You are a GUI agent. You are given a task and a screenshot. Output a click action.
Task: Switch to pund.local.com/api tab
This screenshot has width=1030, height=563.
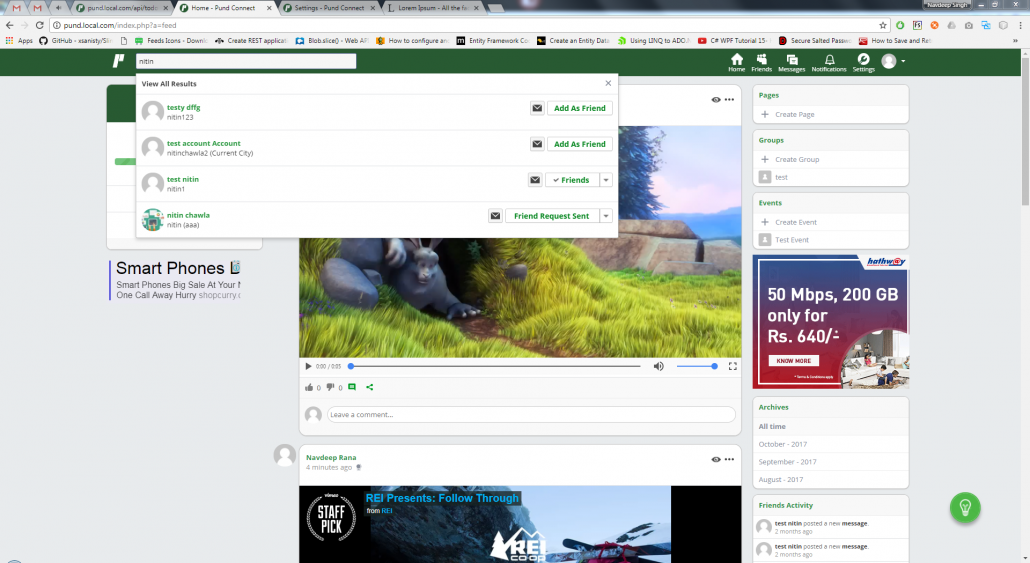122,8
